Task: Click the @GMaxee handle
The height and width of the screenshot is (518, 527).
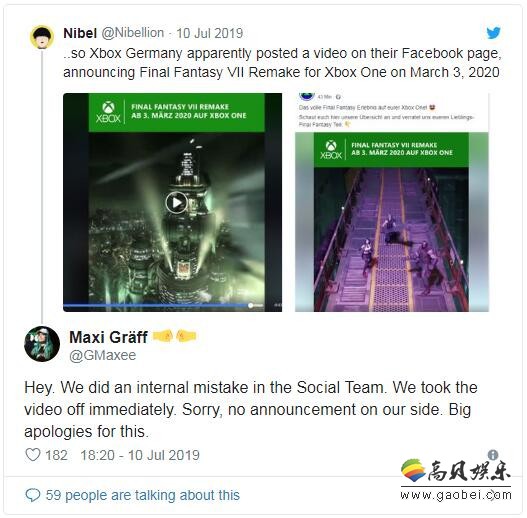Action: click(103, 355)
